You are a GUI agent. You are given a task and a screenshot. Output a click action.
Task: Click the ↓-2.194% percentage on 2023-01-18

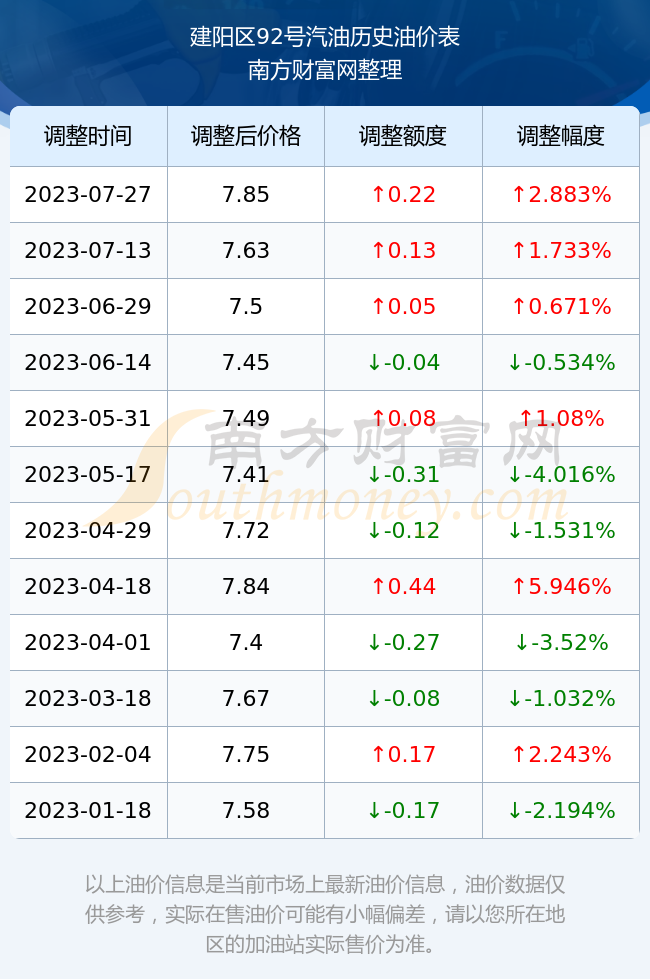tap(561, 811)
